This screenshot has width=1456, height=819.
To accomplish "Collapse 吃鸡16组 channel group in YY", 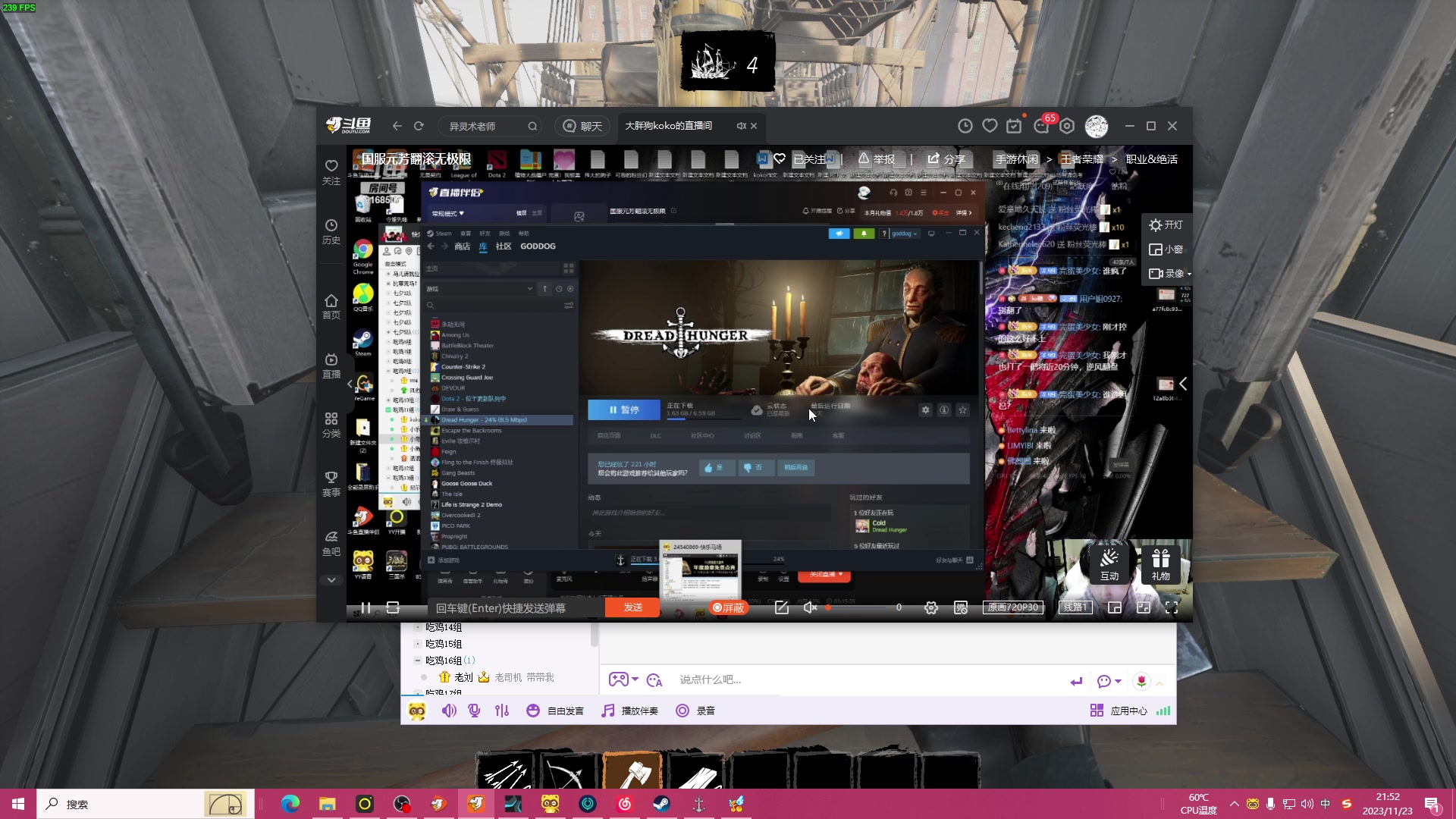I will click(417, 661).
